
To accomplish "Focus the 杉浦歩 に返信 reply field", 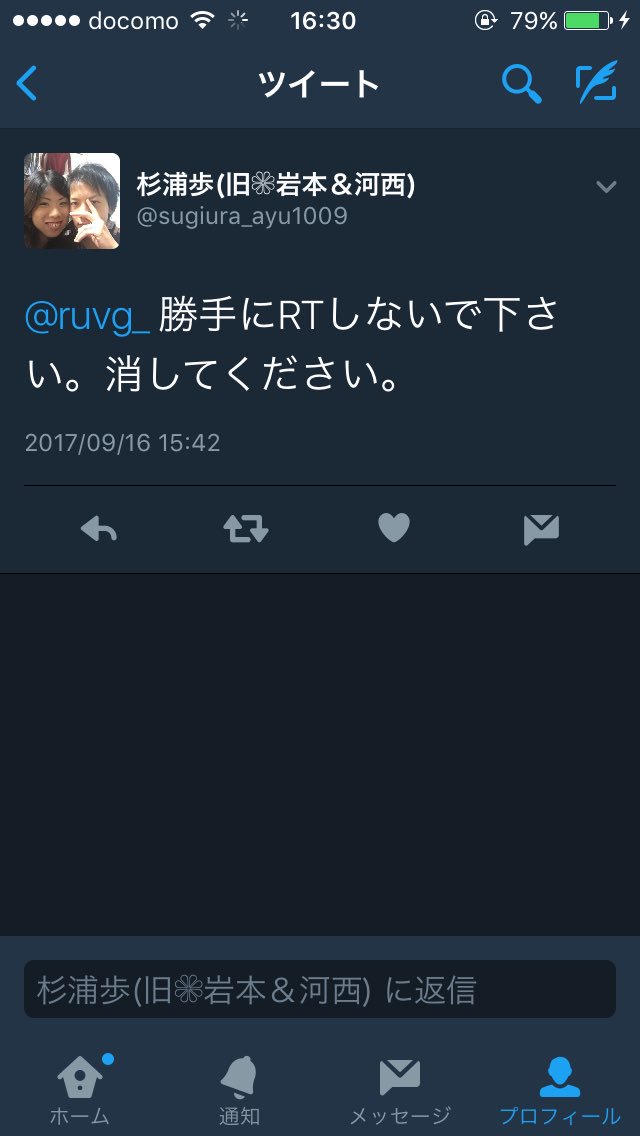I will pos(320,990).
